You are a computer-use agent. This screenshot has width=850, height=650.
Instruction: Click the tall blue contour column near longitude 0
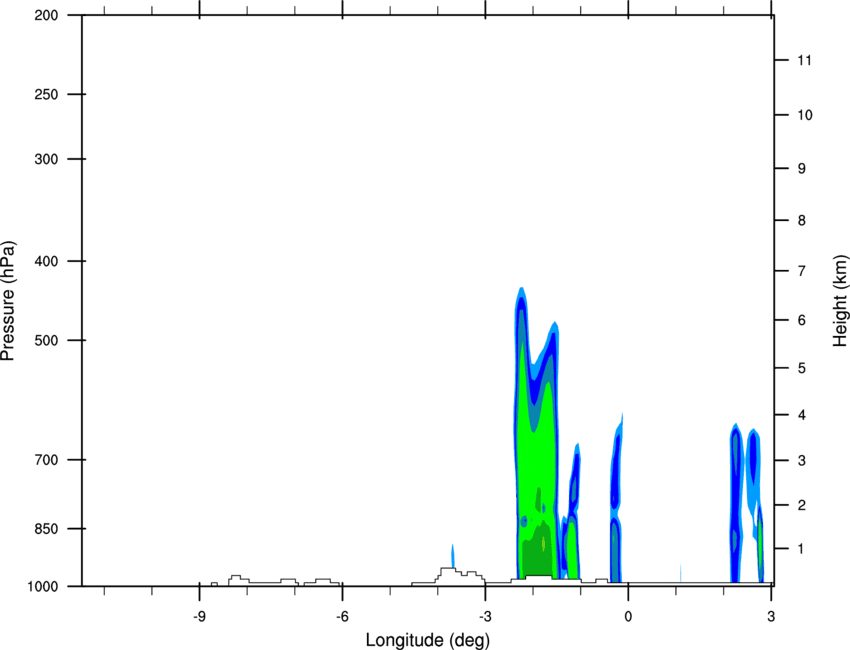click(615, 499)
